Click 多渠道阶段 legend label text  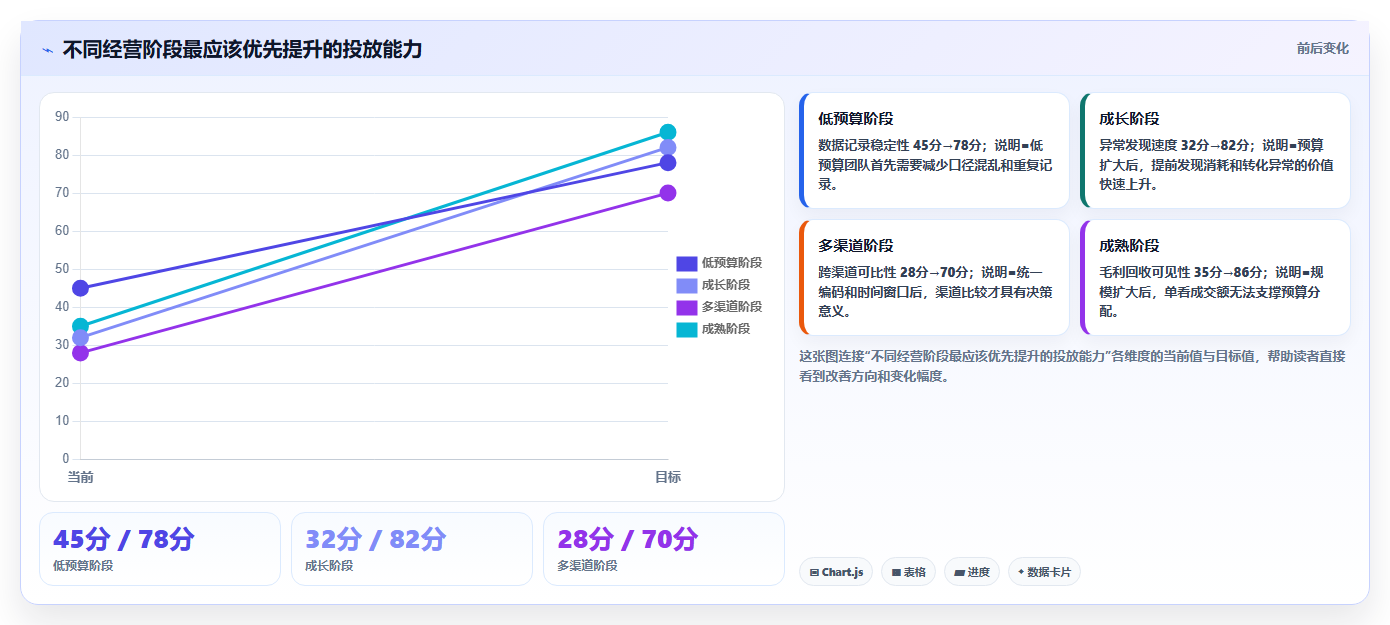(x=732, y=307)
